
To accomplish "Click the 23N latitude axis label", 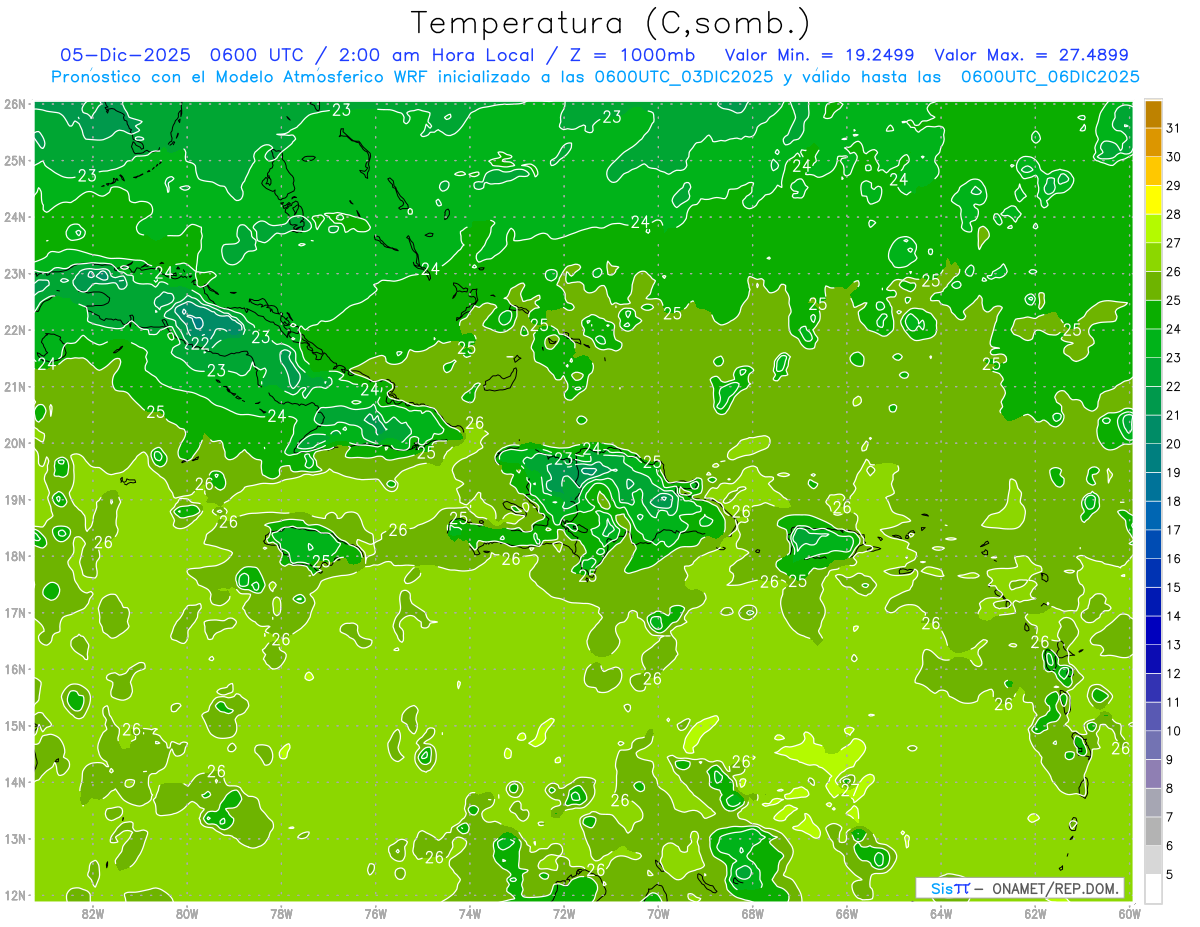I will pos(14,273).
